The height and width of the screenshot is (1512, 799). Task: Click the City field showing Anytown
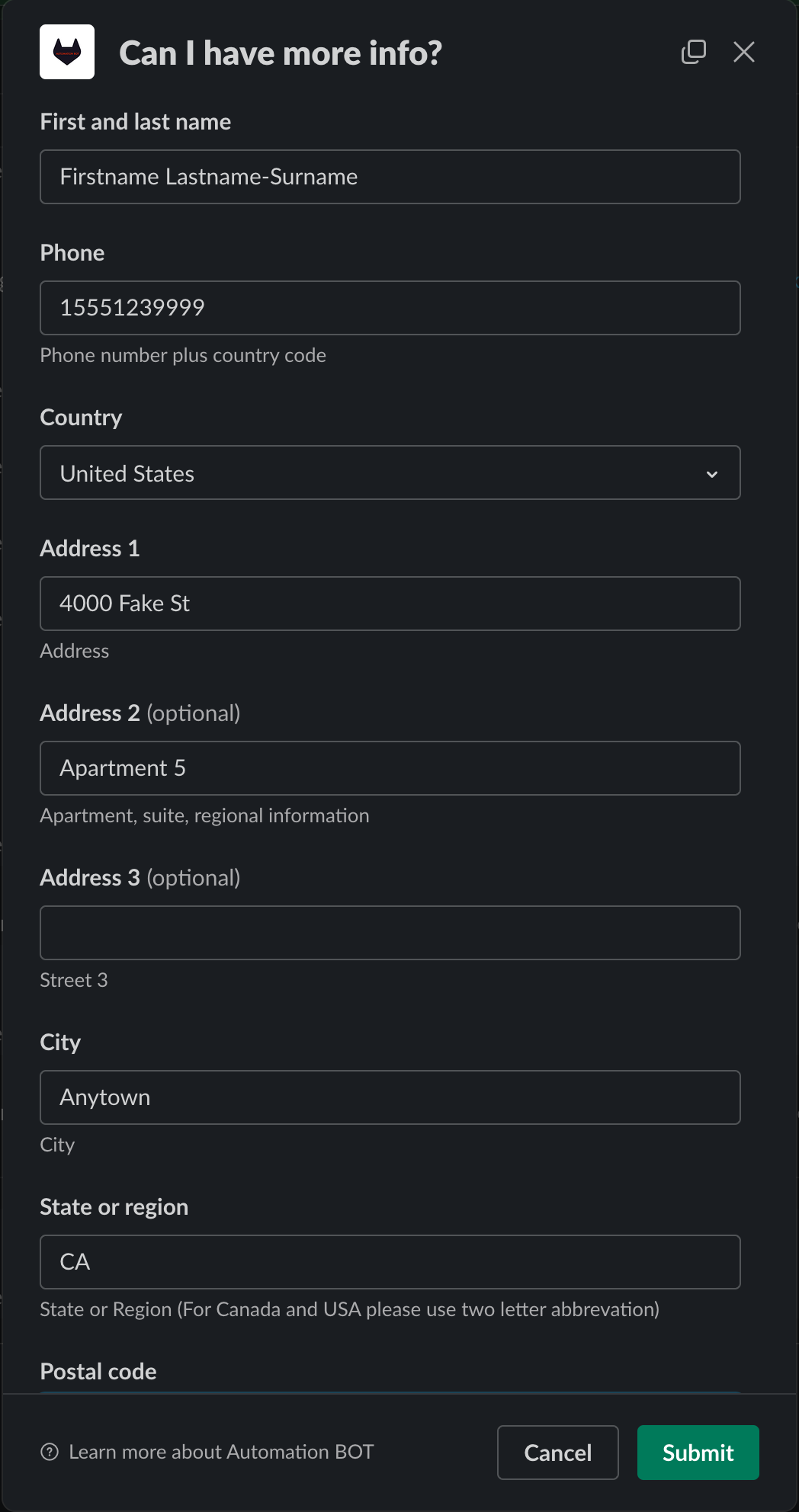[x=390, y=1097]
